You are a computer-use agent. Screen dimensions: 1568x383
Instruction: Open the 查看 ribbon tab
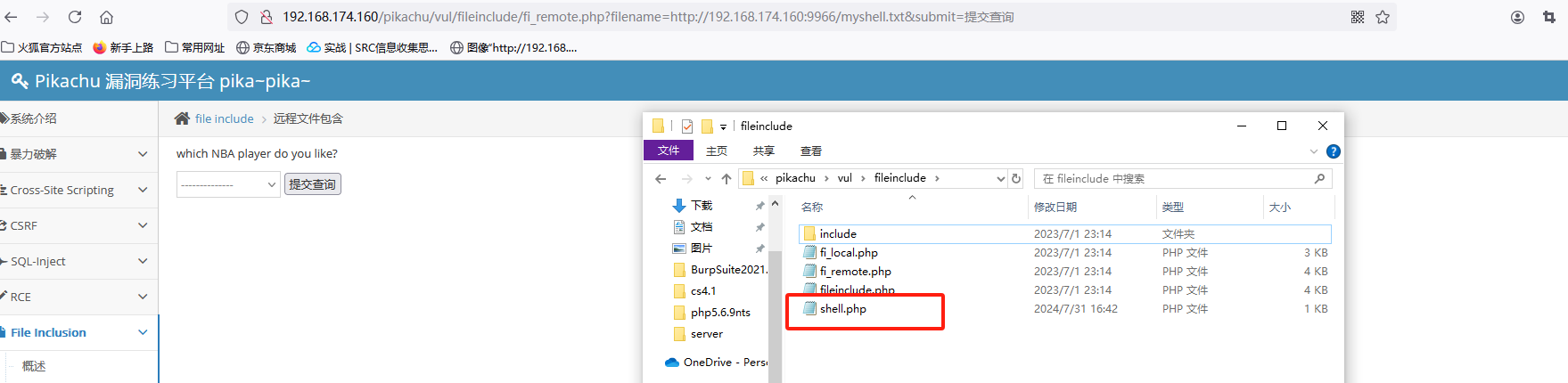point(810,151)
